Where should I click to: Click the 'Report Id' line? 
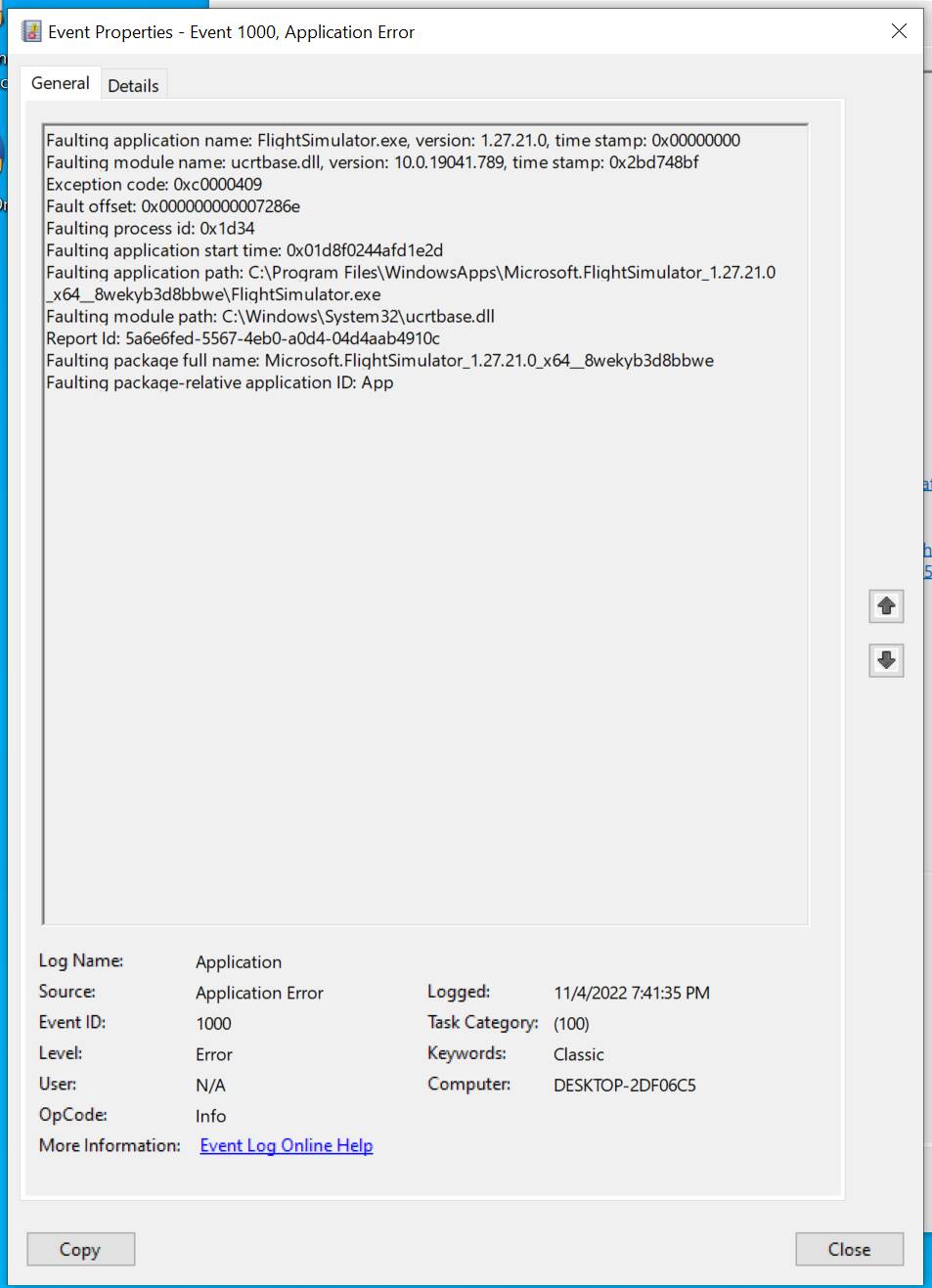244,338
